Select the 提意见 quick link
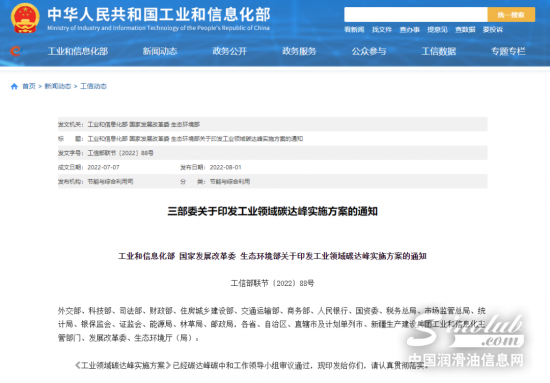Screen dimensions: 550x383 (437, 30)
